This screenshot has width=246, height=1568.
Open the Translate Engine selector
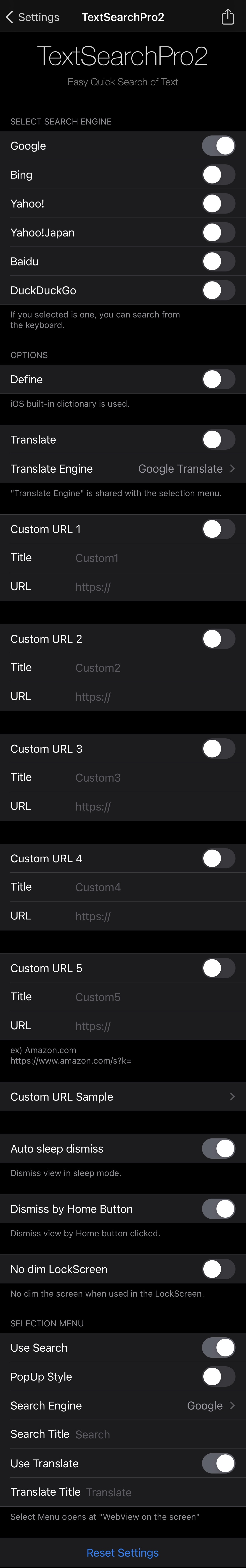tap(123, 469)
